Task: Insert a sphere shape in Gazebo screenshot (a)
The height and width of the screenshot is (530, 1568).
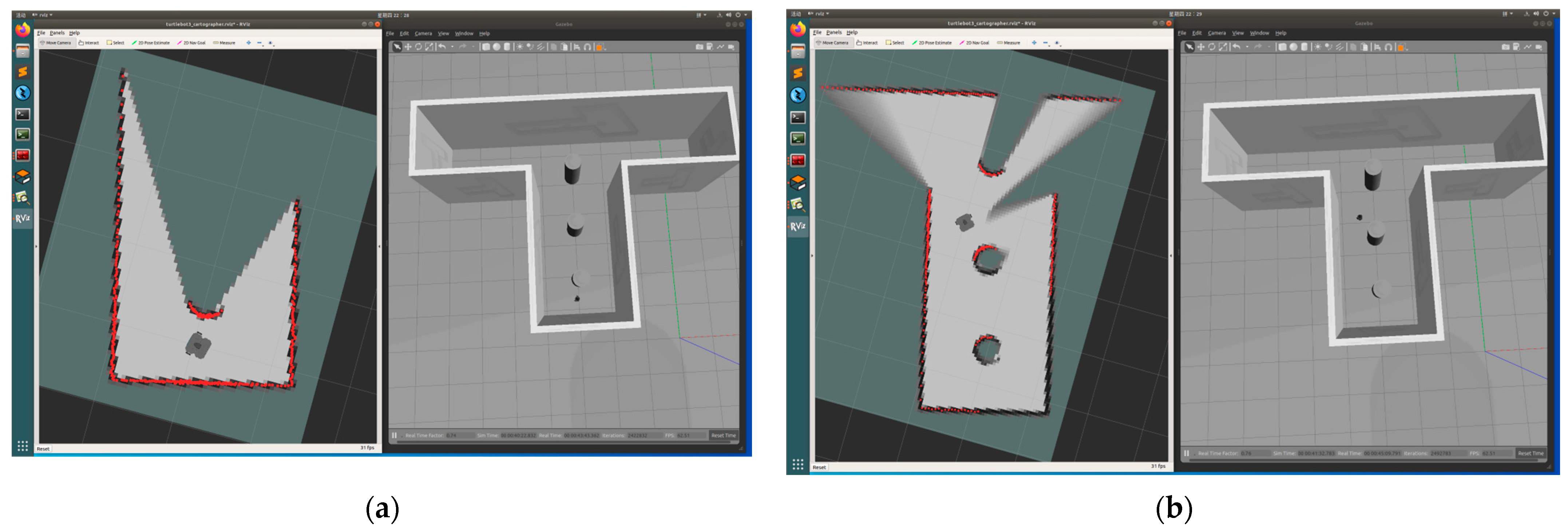Action: pyautogui.click(x=496, y=47)
